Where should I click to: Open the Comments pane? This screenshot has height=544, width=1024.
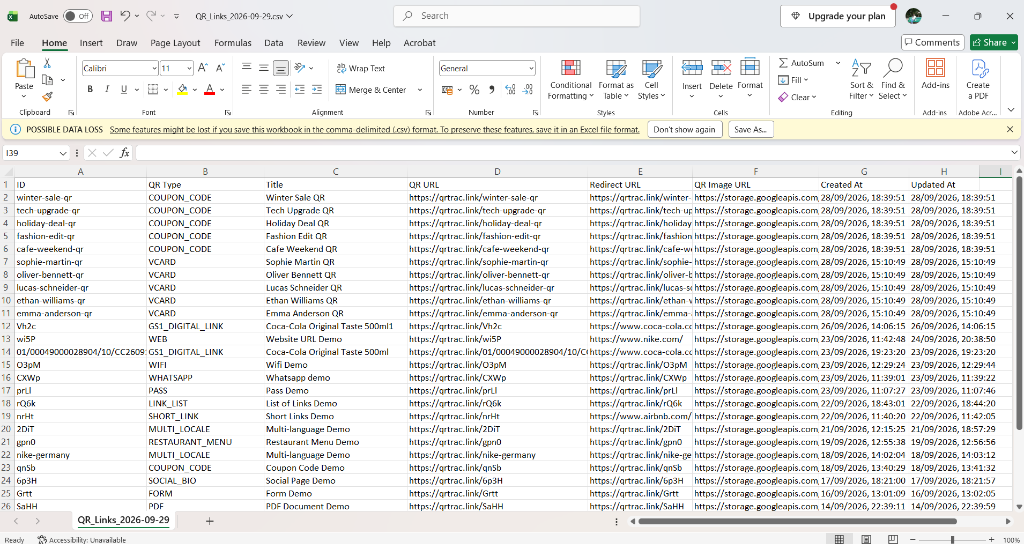[x=933, y=42]
